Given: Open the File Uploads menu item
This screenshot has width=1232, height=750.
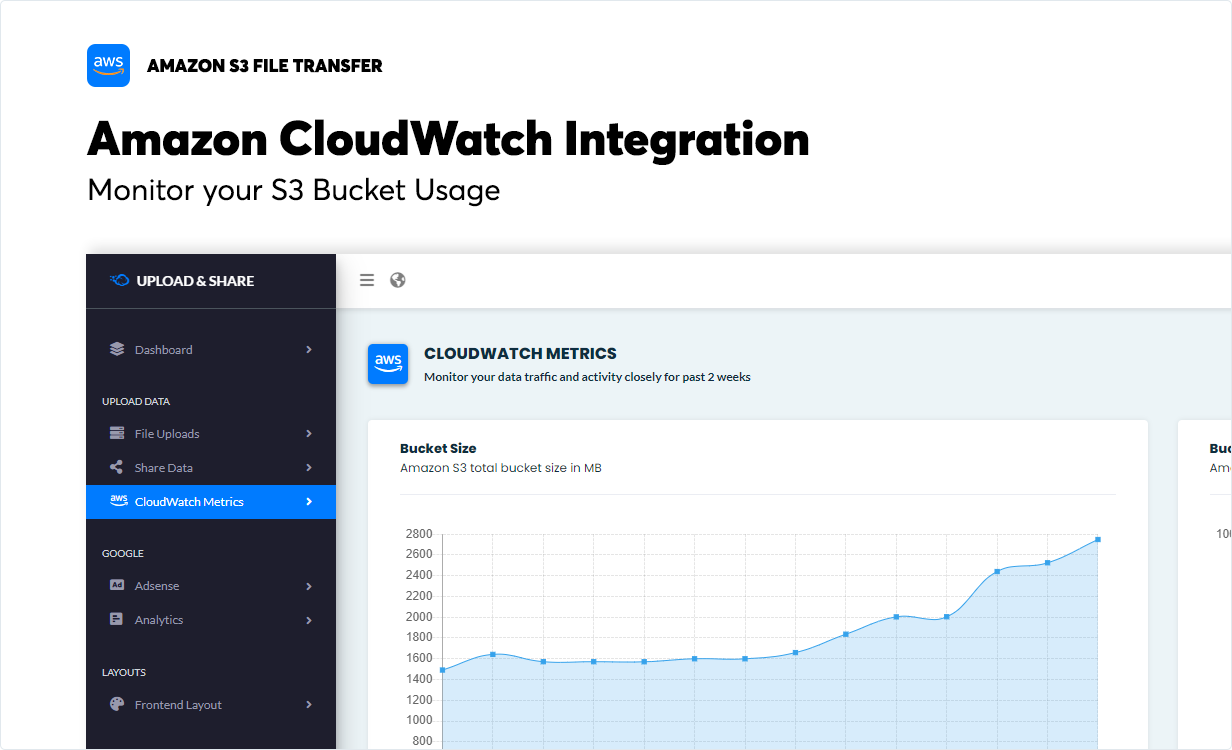Looking at the screenshot, I should point(211,433).
